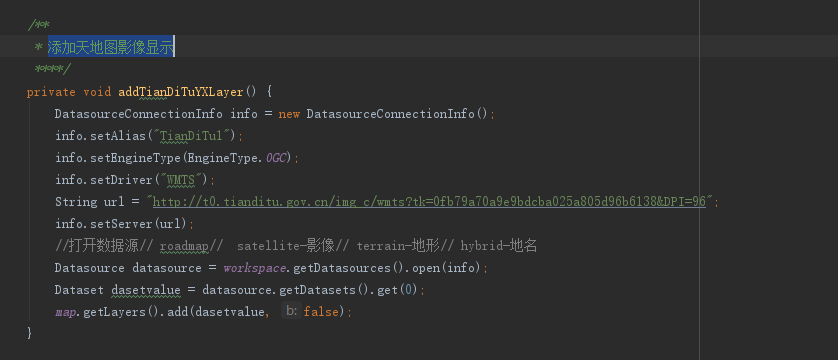Click the map field reference
The height and width of the screenshot is (360, 838).
[67, 312]
